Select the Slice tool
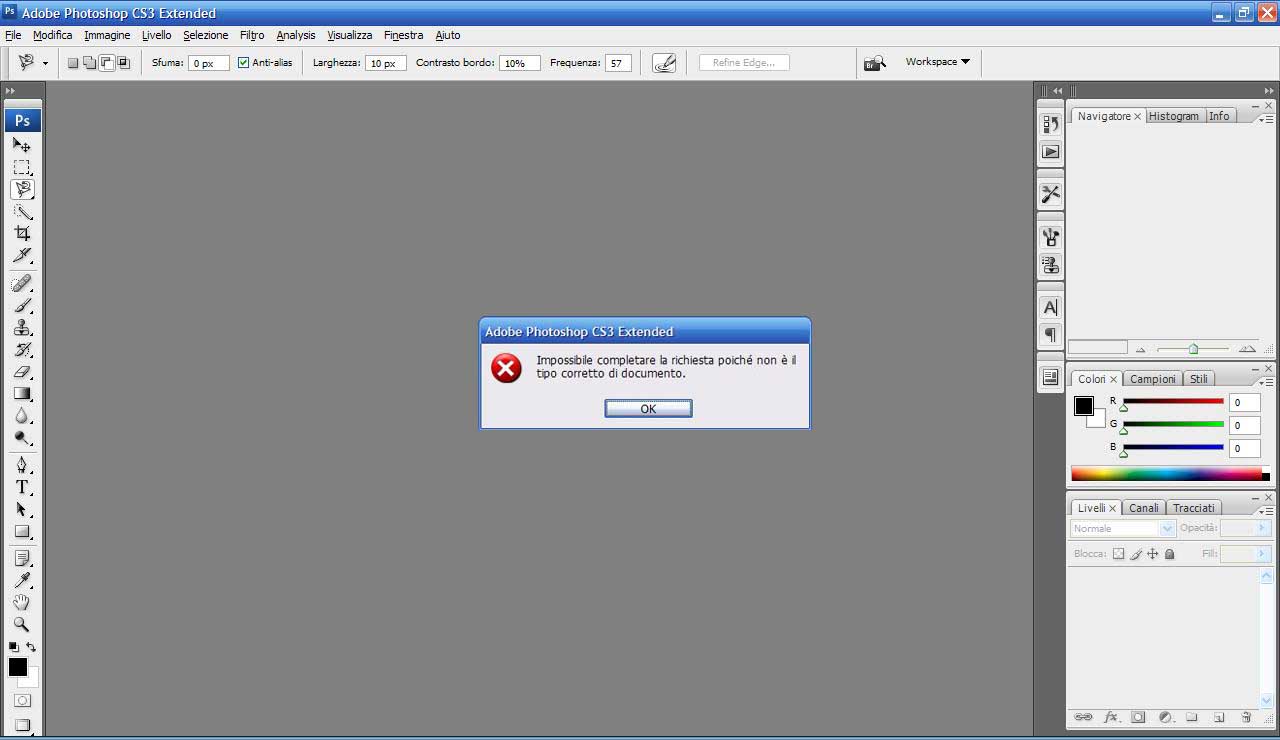1280x740 pixels. coord(22,255)
